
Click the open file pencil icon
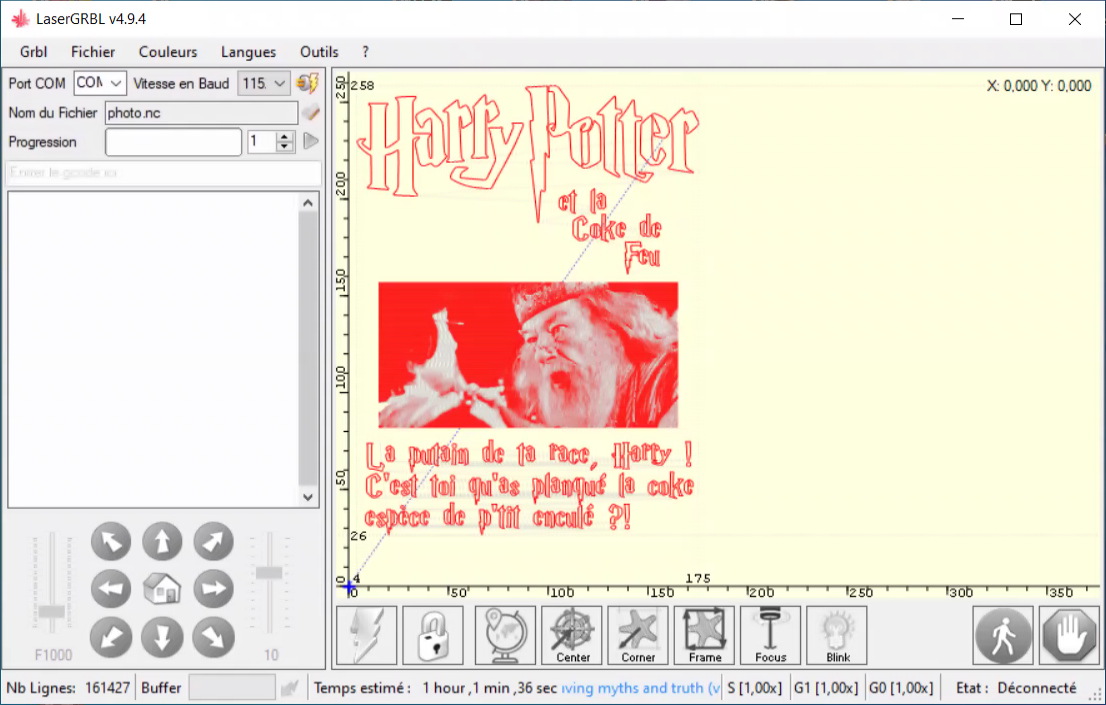tap(310, 112)
